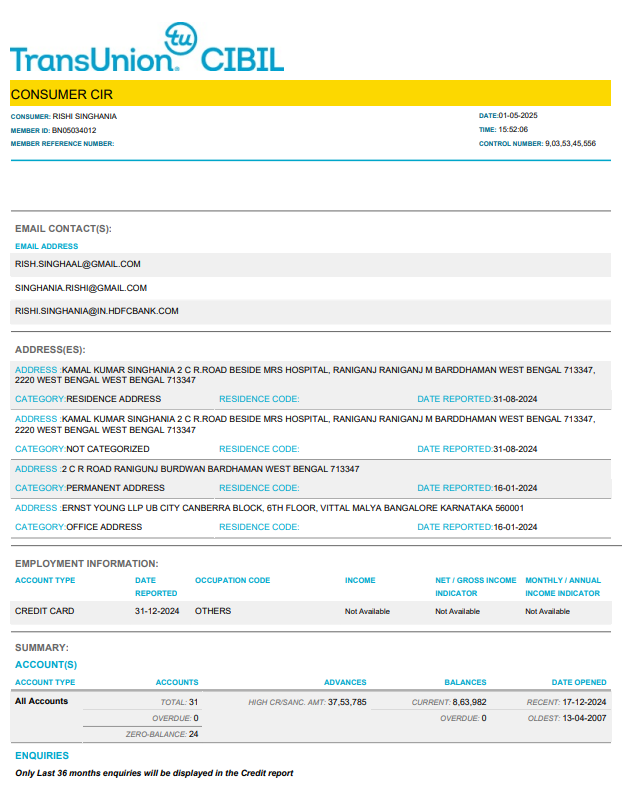
Task: Select the CREDIT CARD account type cell
Action: [x=45, y=611]
